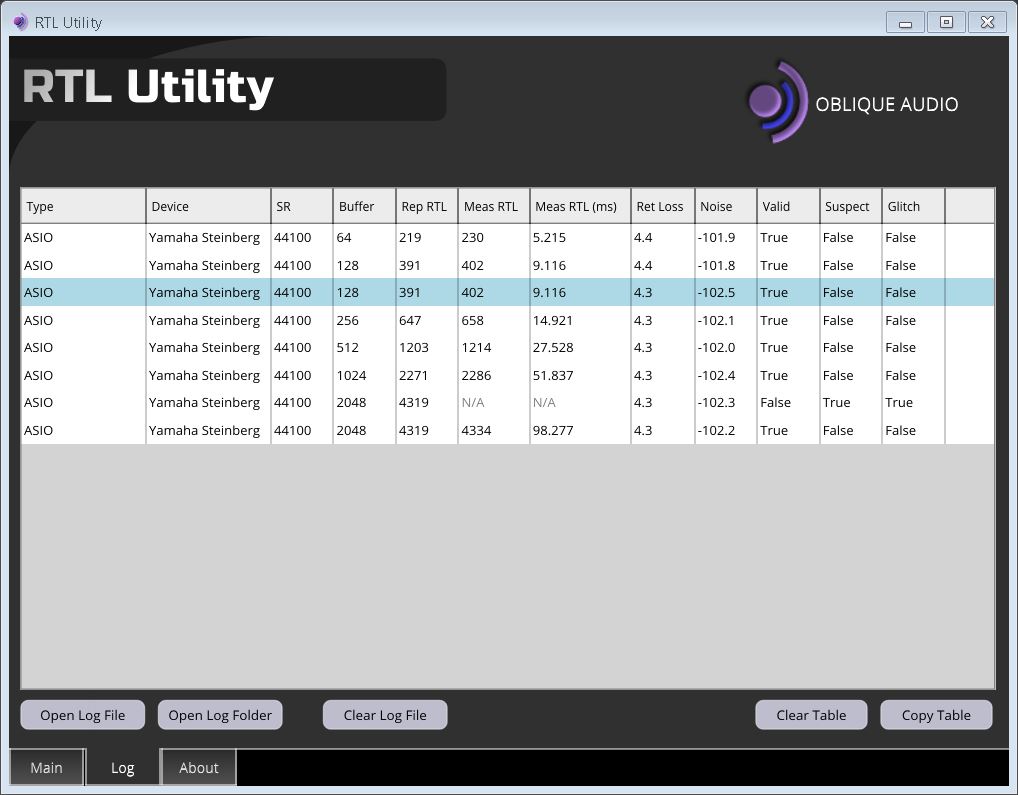Image resolution: width=1018 pixels, height=795 pixels.
Task: Select the row with buffer 512
Action: click(508, 348)
